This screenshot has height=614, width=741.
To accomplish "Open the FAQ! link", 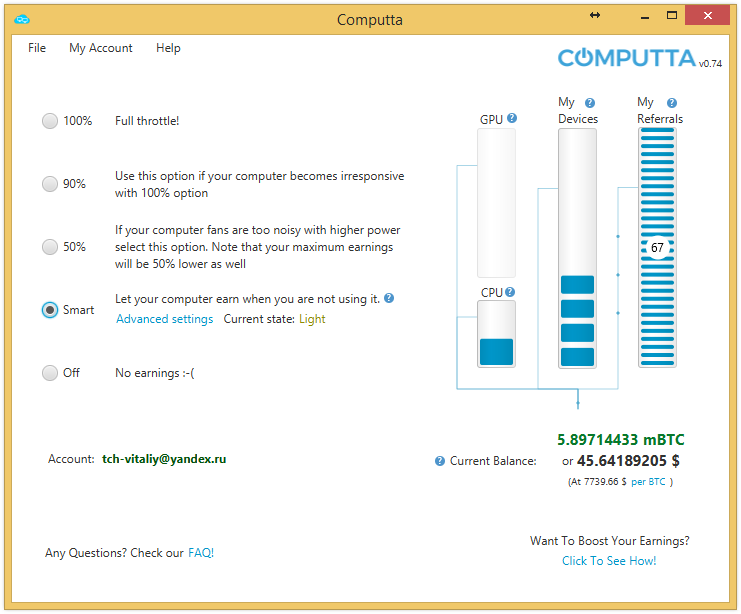I will pos(201,553).
